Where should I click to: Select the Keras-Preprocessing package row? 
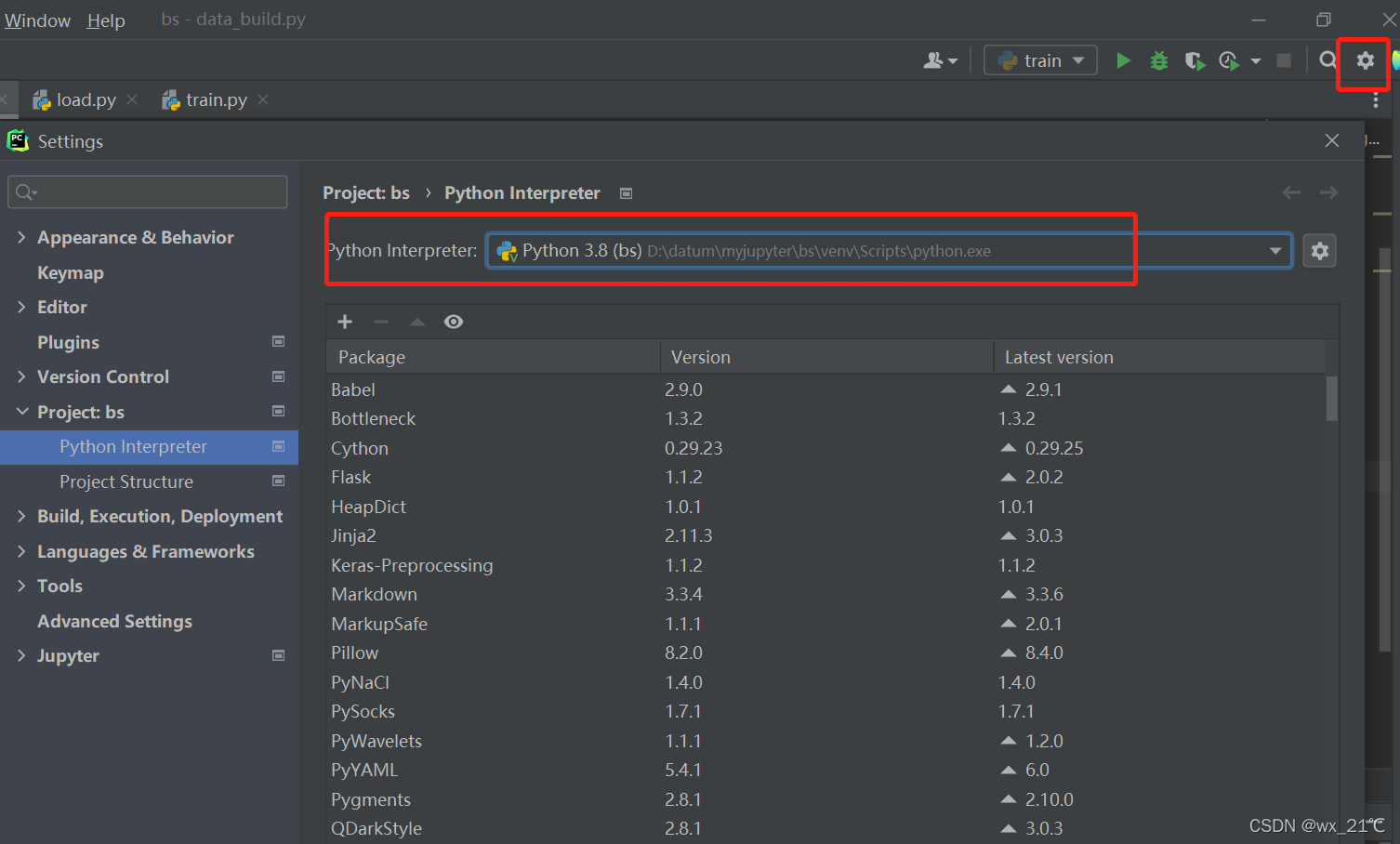click(825, 565)
